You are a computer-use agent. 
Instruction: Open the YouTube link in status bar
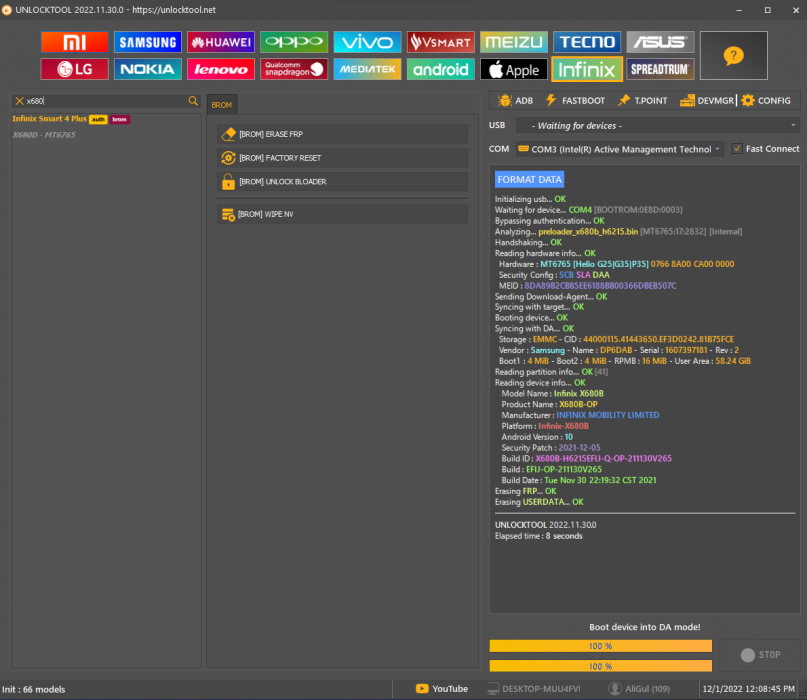click(x=442, y=689)
